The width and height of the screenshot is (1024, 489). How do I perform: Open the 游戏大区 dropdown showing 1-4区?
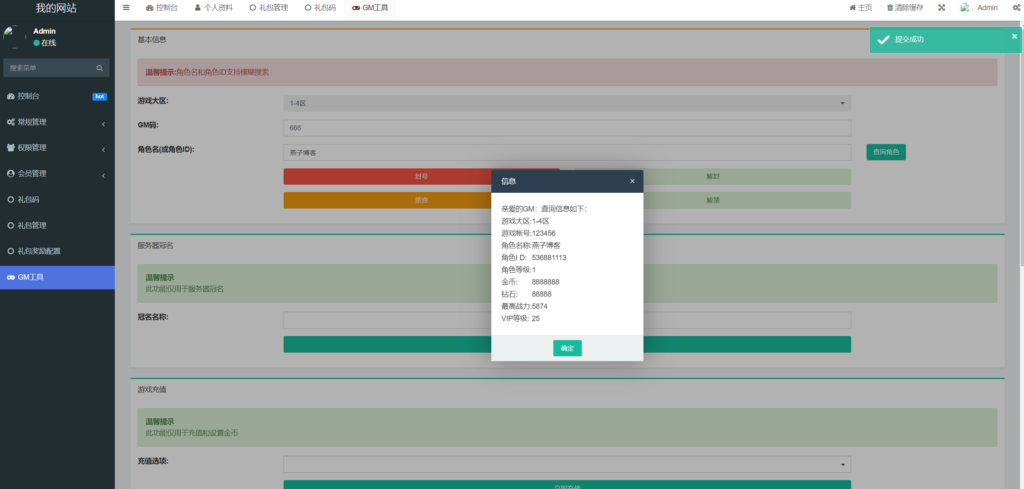[x=567, y=103]
